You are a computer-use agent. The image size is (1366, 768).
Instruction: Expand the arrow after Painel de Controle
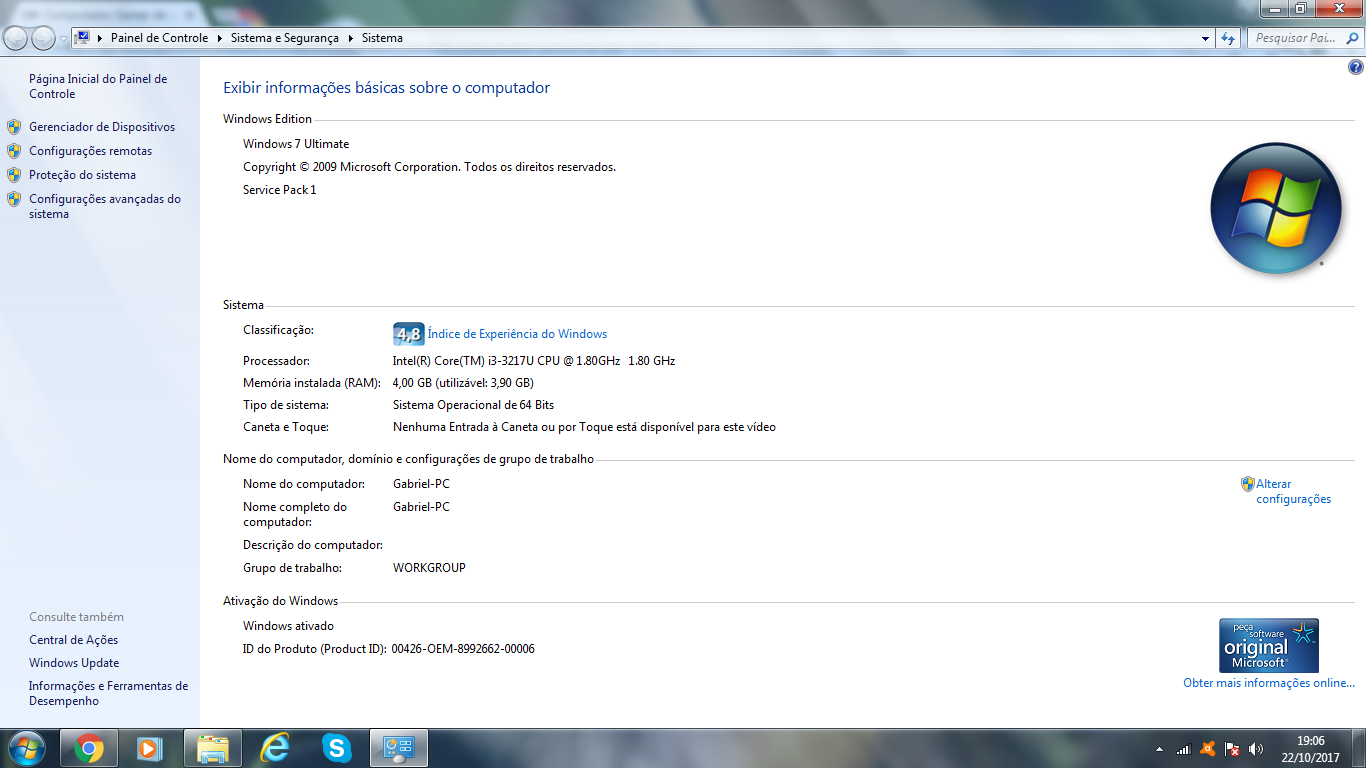tap(218, 38)
